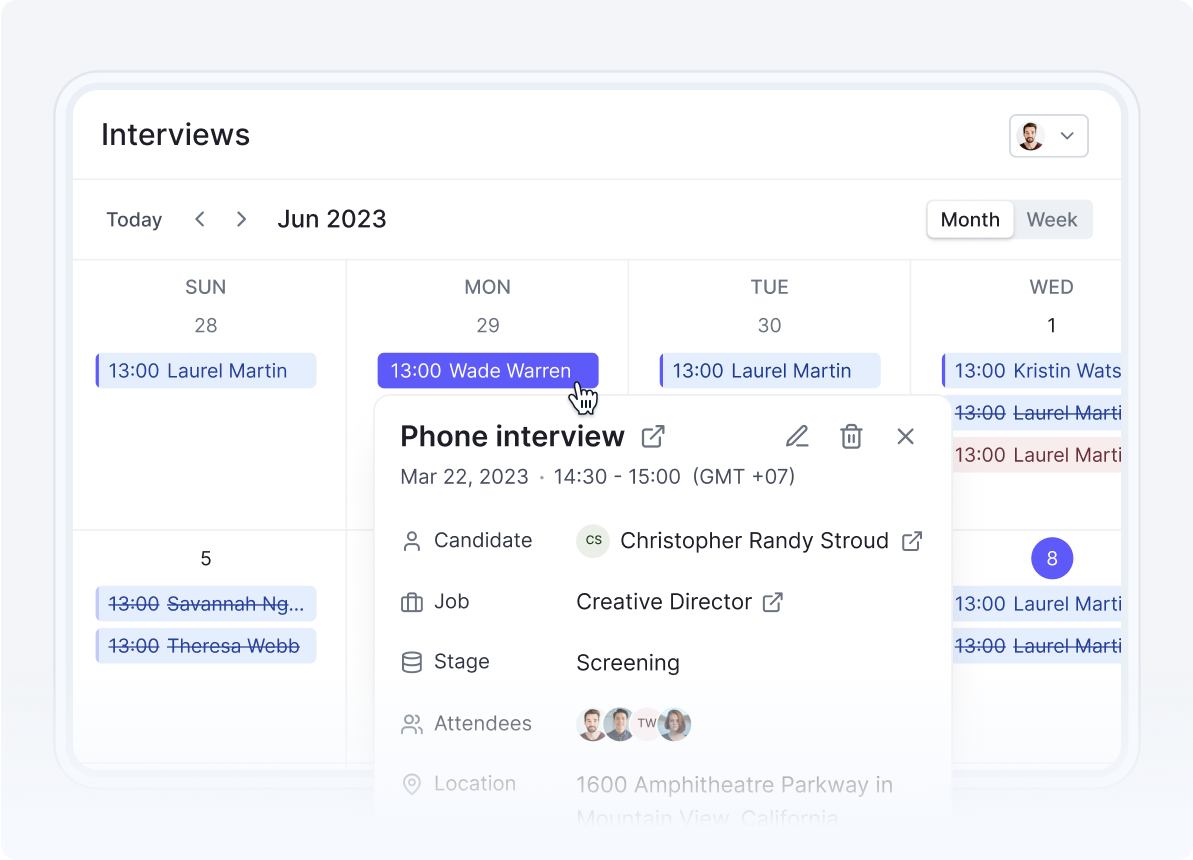Open 13:00 Wade Warren event on Monday 29
This screenshot has width=1193, height=860.
click(488, 371)
